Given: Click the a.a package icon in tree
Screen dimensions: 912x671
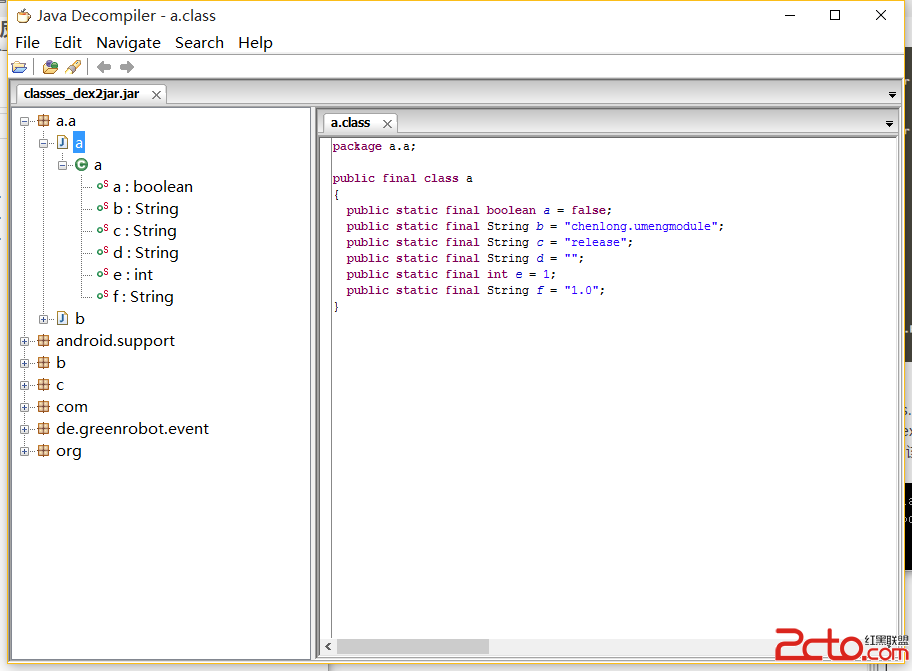Looking at the screenshot, I should 43,121.
